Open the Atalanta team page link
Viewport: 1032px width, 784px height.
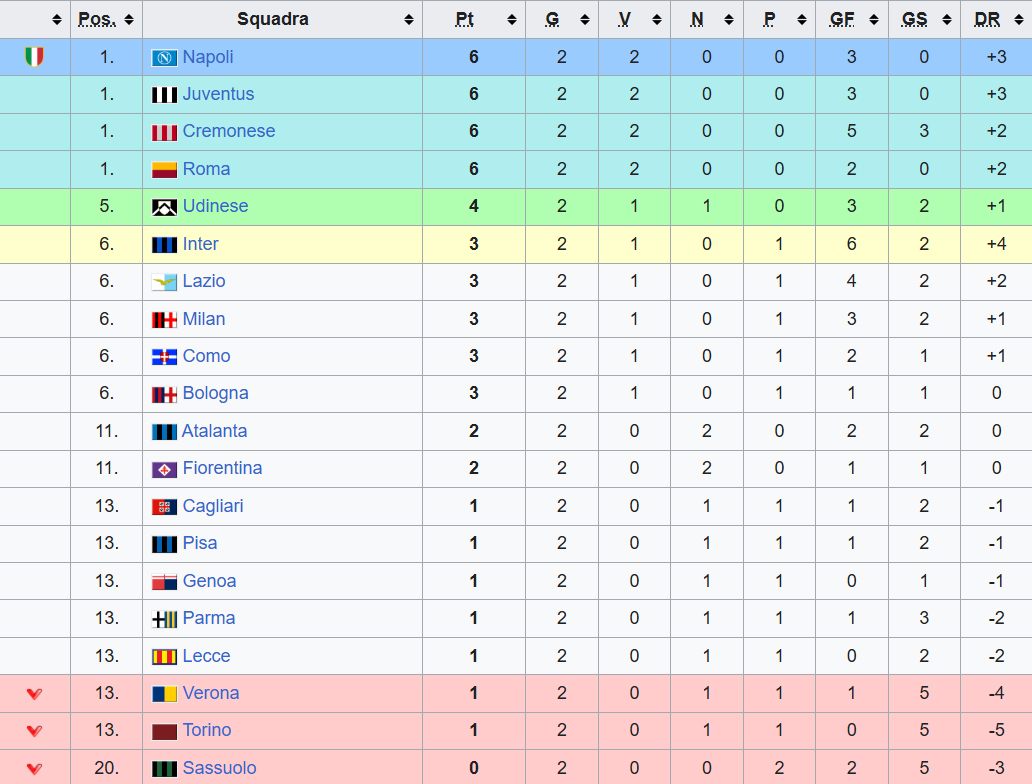tap(214, 431)
